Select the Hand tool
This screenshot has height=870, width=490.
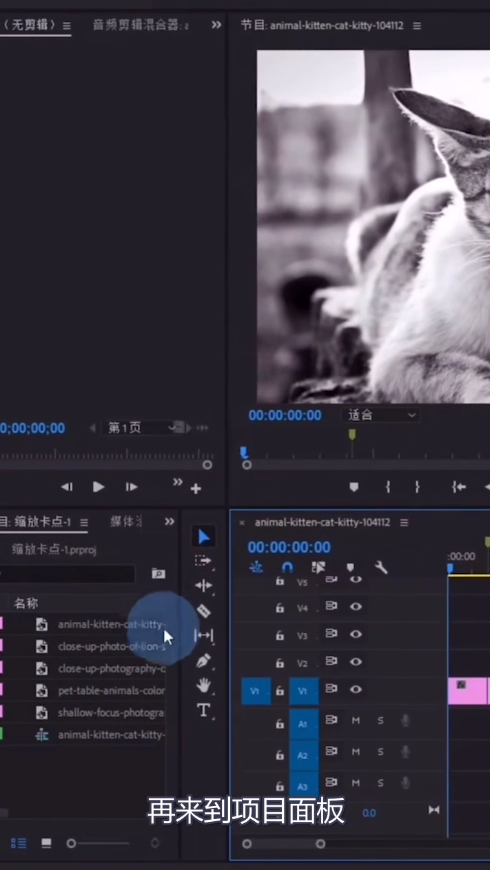pyautogui.click(x=204, y=686)
